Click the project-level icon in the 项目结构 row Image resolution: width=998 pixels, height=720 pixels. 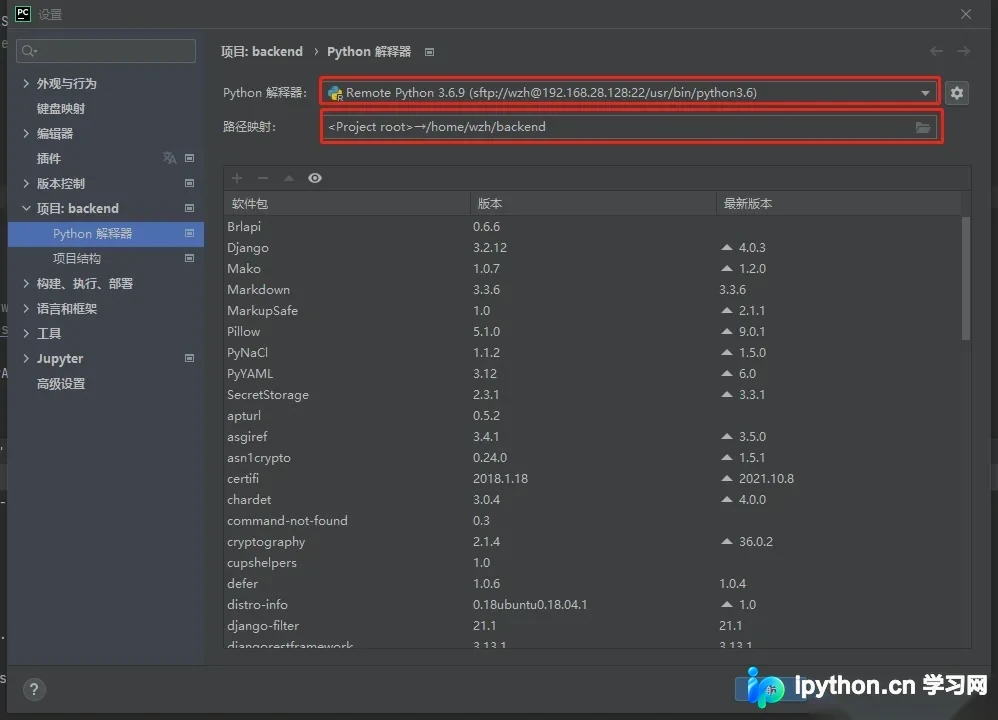189,258
